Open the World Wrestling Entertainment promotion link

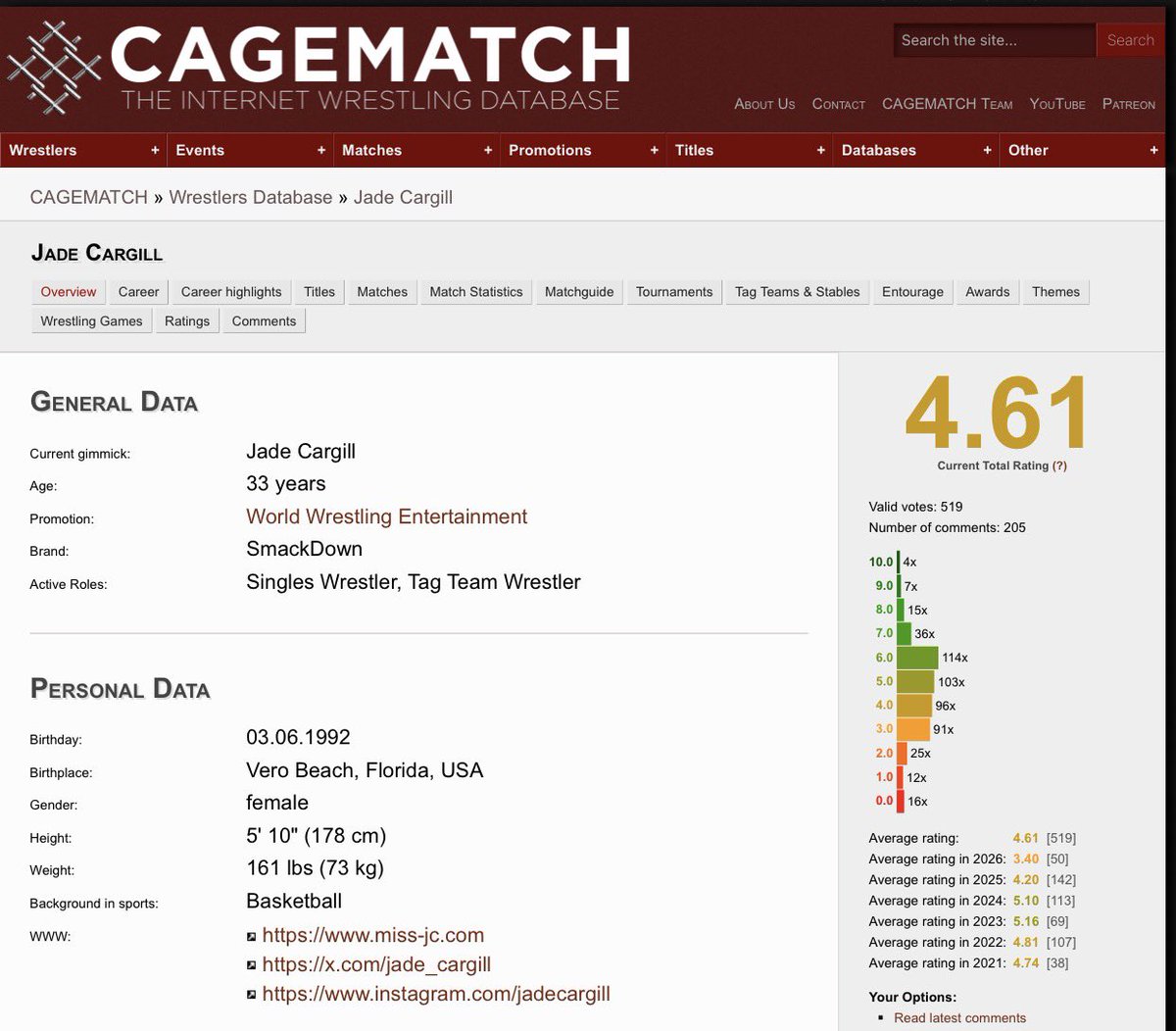pyautogui.click(x=386, y=516)
